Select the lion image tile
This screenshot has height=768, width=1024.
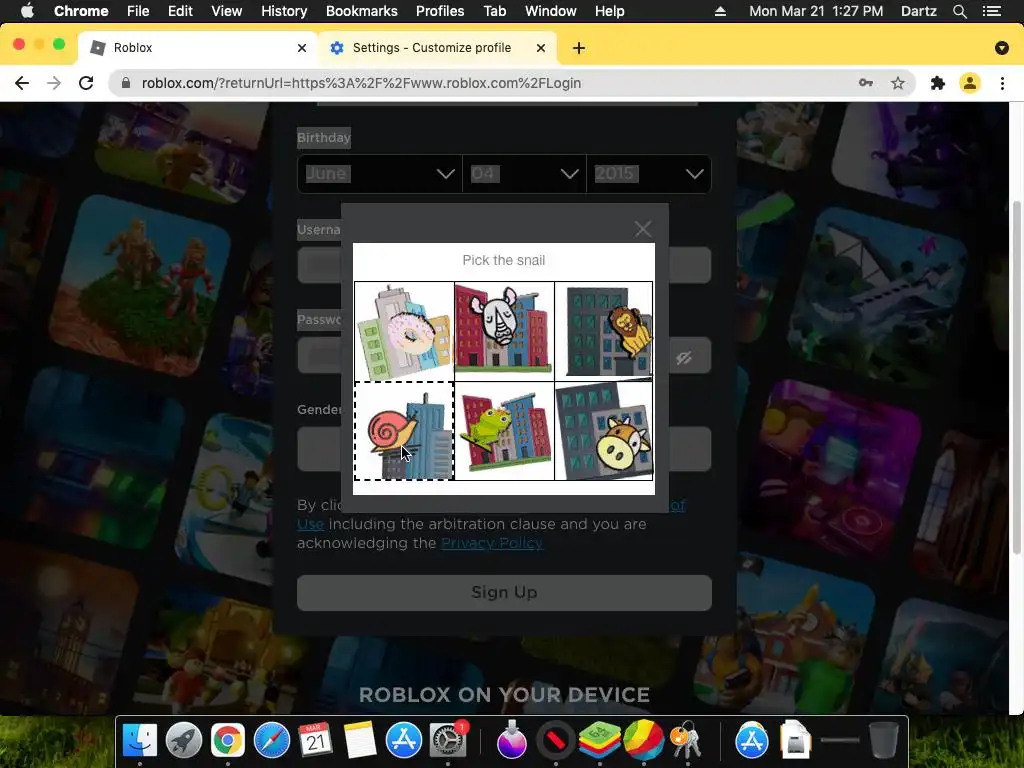(603, 332)
